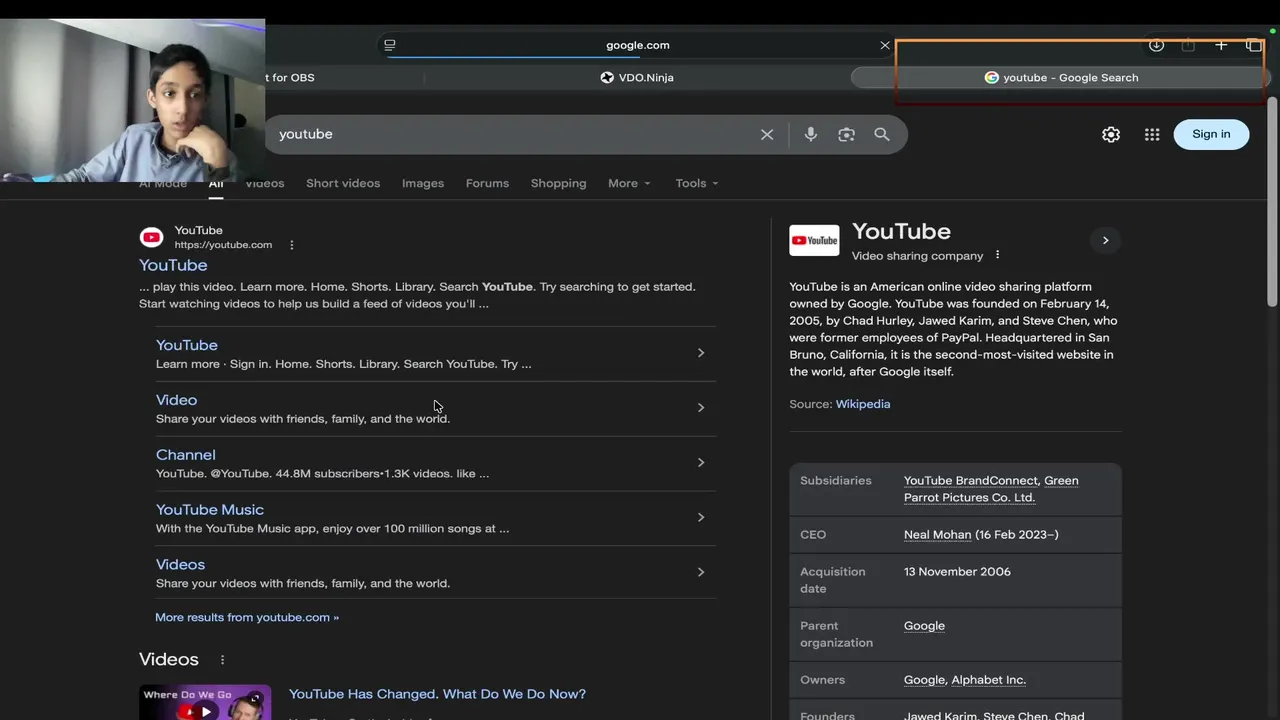Click the magnifying glass search icon
Viewport: 1280px width, 720px height.
[882, 134]
